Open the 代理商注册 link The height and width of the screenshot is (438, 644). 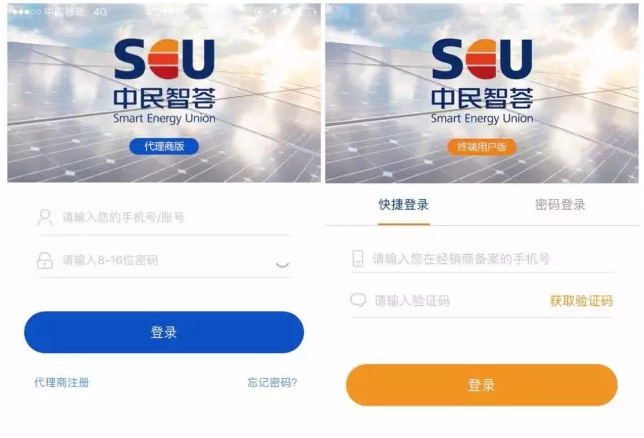click(x=62, y=383)
